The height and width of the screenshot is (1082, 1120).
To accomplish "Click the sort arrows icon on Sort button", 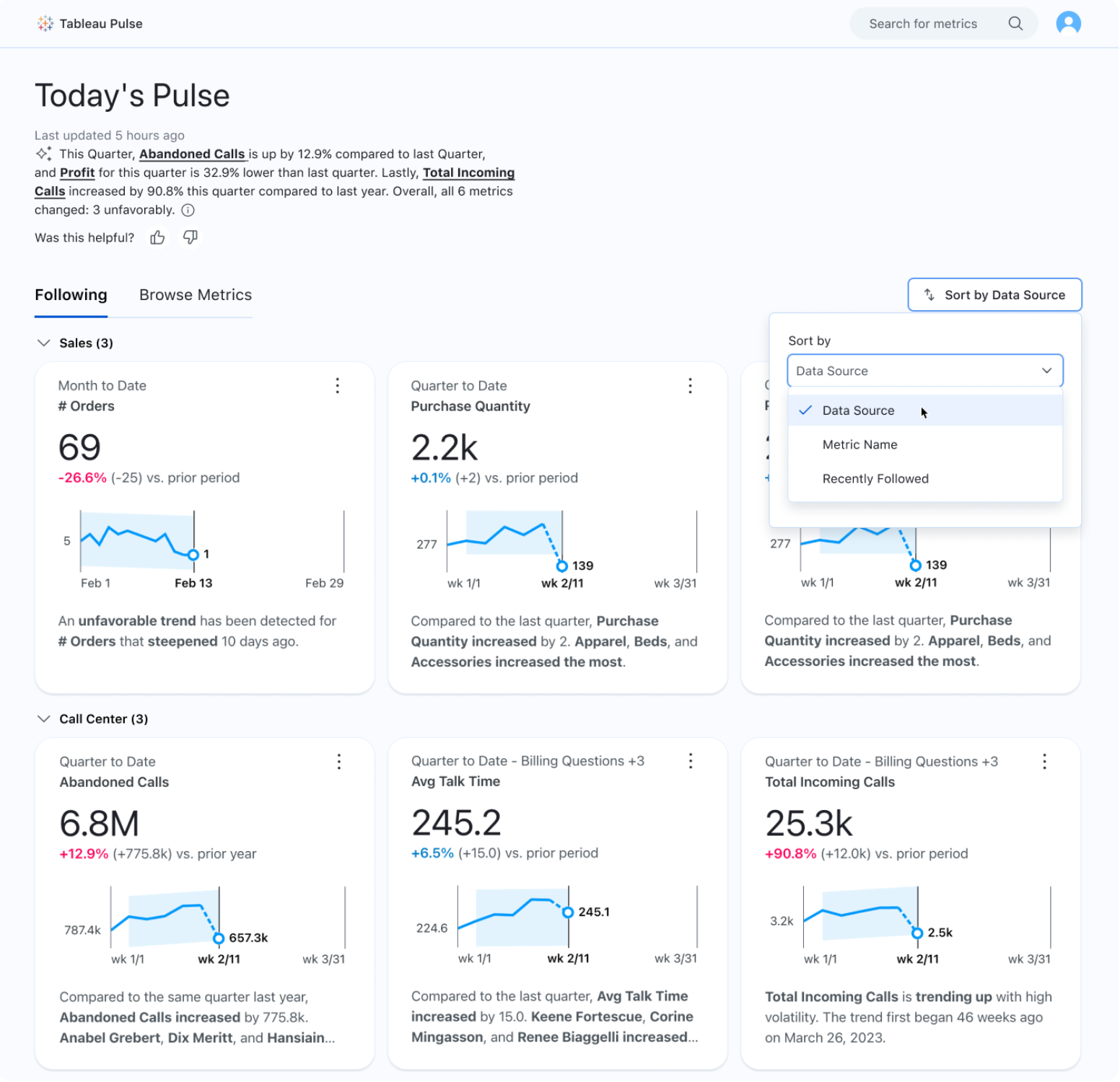I will pyautogui.click(x=929, y=294).
